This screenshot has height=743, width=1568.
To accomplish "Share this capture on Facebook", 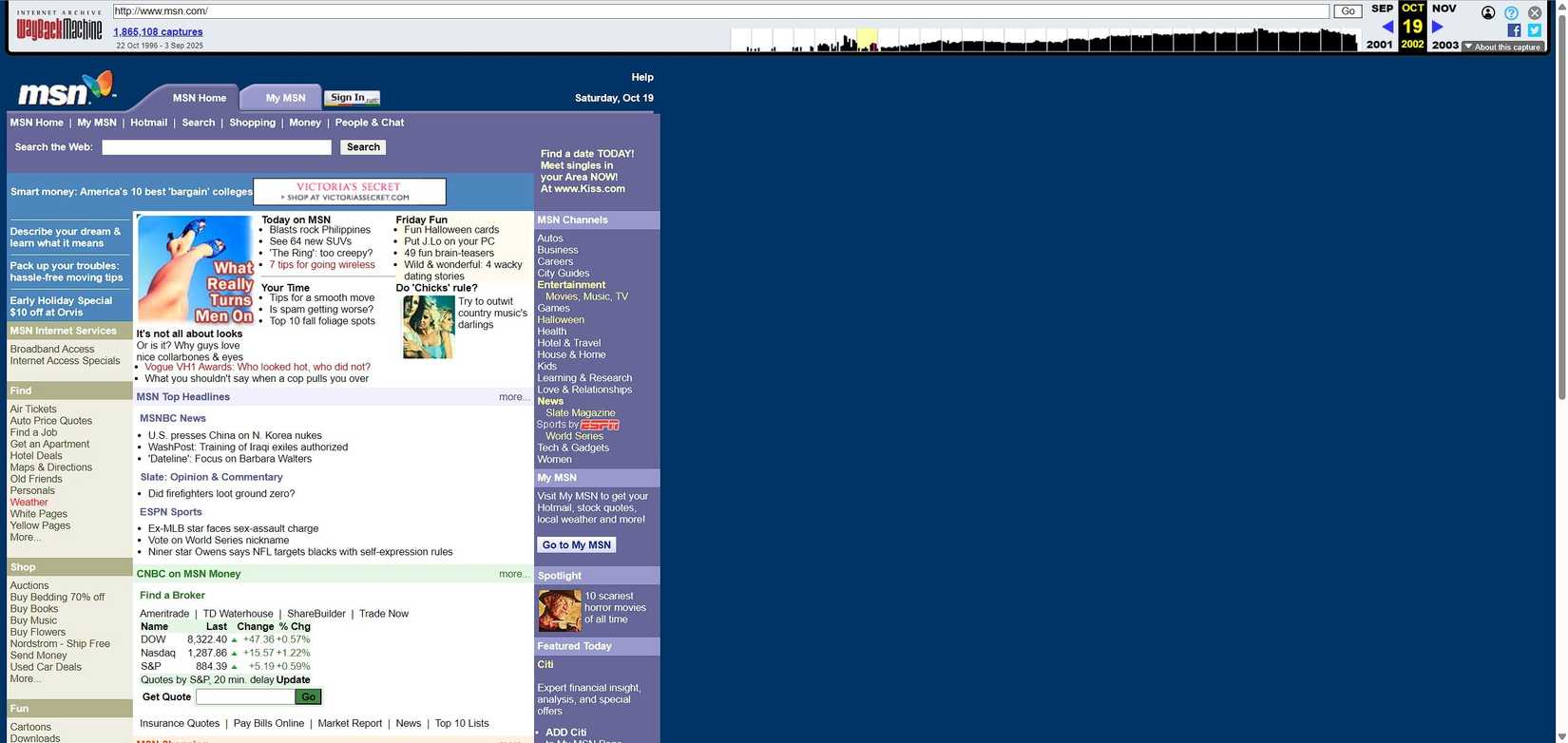I will point(1514,30).
